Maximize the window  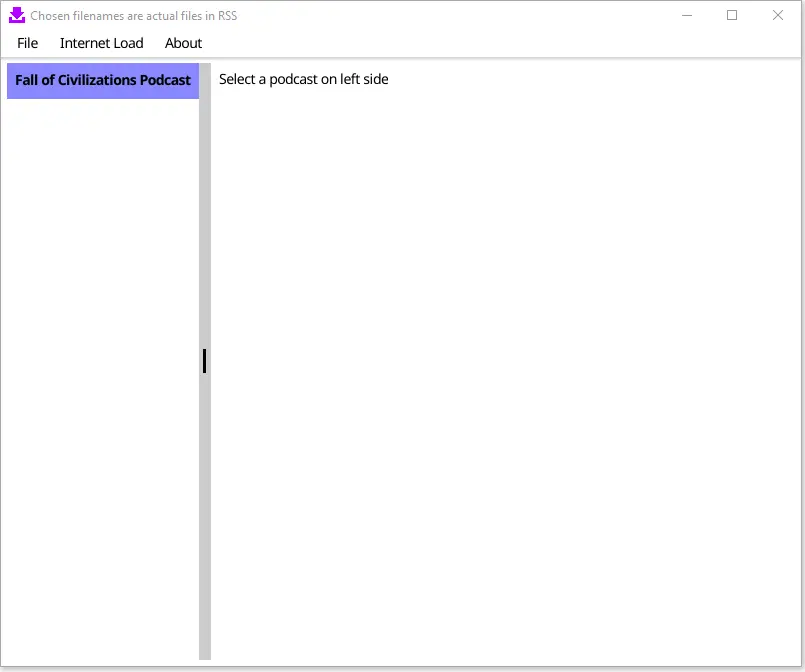click(732, 15)
